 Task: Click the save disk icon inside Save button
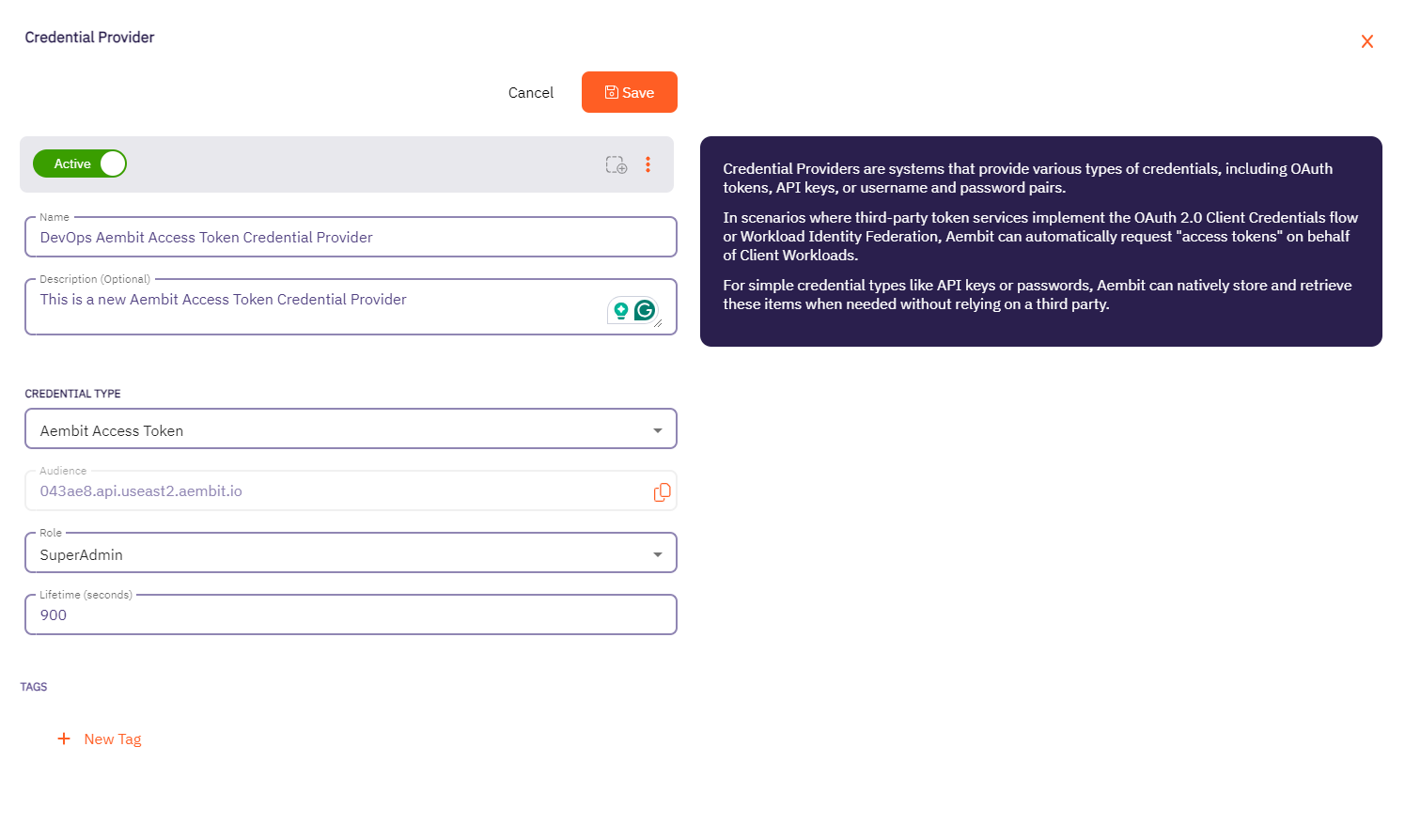[x=611, y=92]
